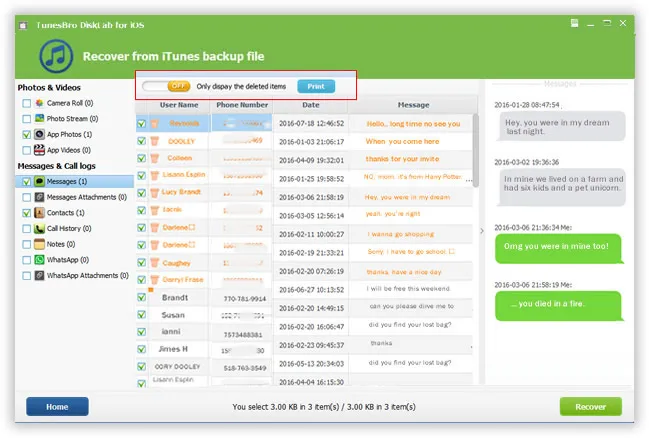Image resolution: width=649 pixels, height=438 pixels.
Task: Check the Photo Stream checkbox
Action: pos(26,119)
